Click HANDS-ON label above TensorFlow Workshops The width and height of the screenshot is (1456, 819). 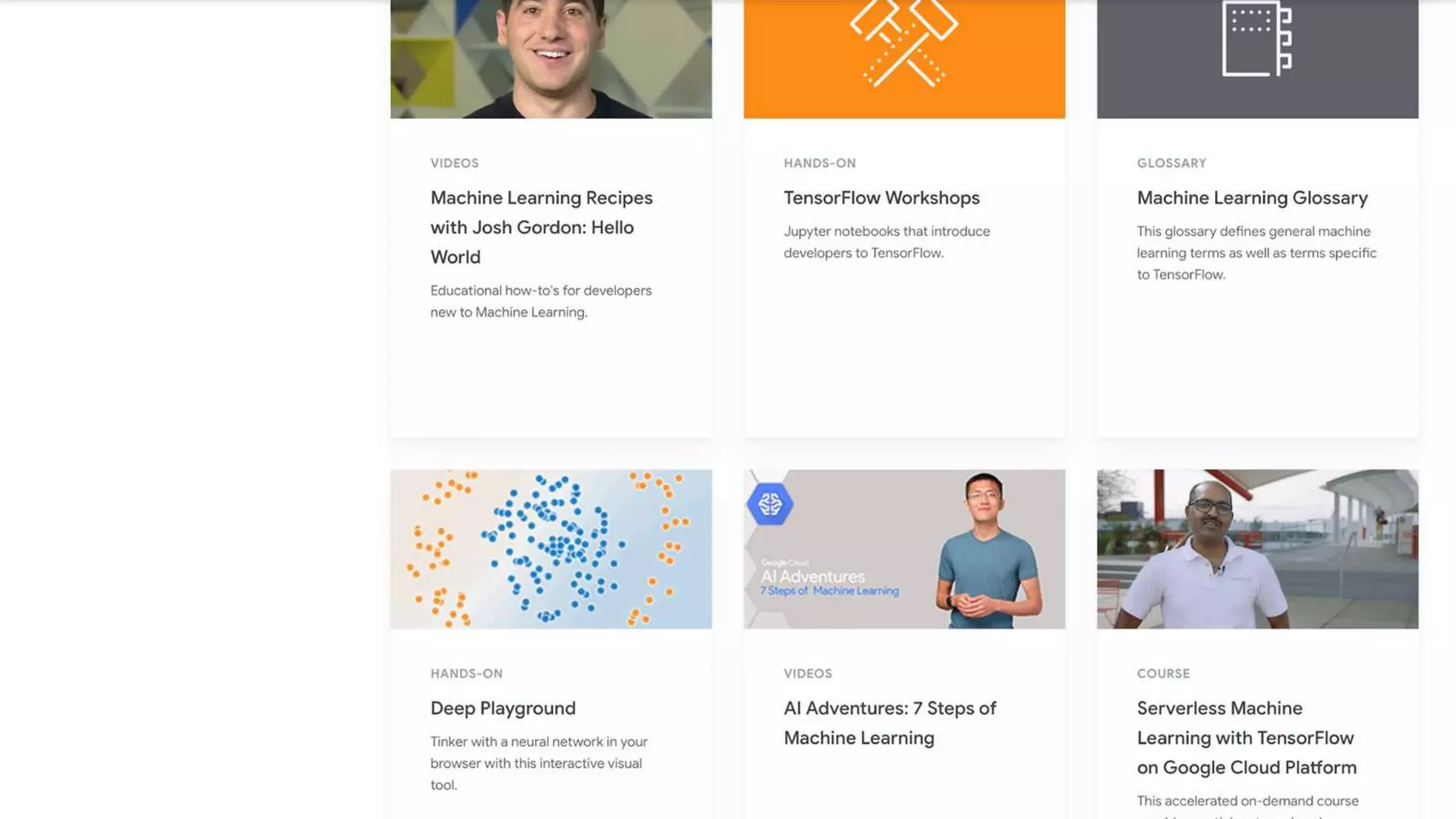pos(820,163)
